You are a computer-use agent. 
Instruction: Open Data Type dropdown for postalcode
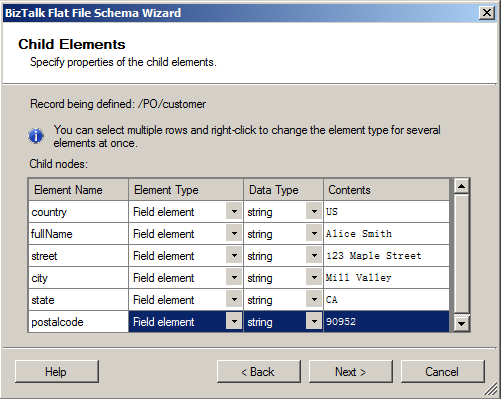(x=314, y=321)
